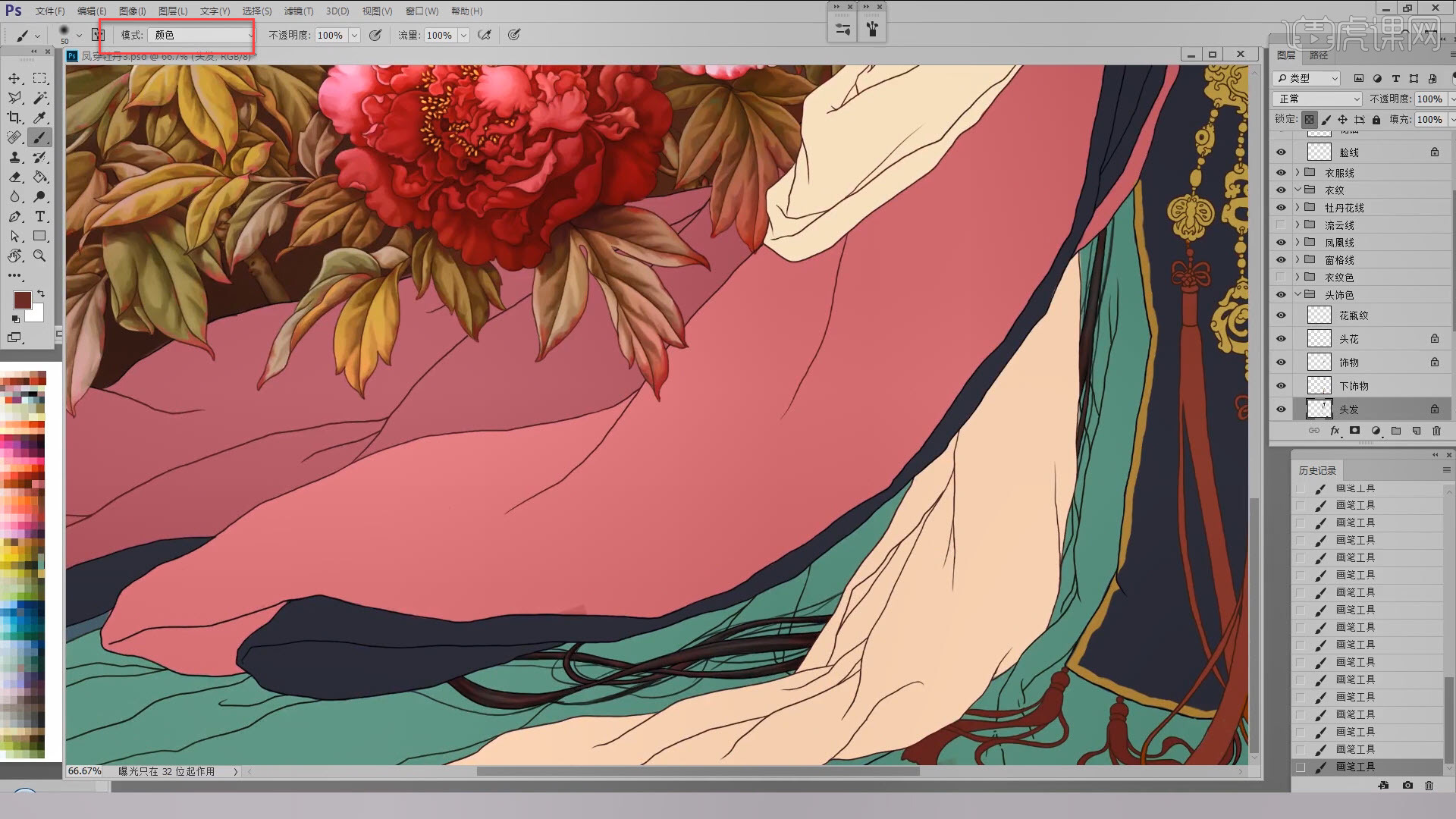The height and width of the screenshot is (819, 1456).
Task: Select the Dodge tool
Action: click(x=40, y=196)
